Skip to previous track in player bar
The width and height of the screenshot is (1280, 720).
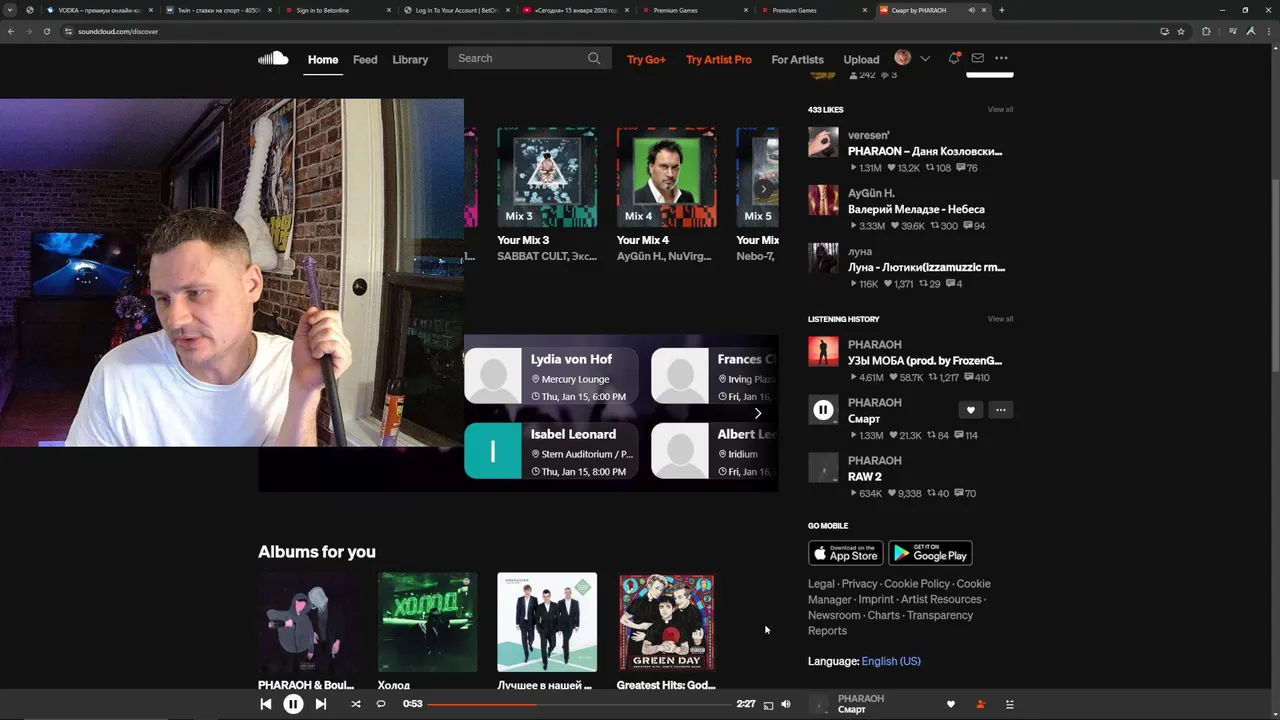(266, 704)
